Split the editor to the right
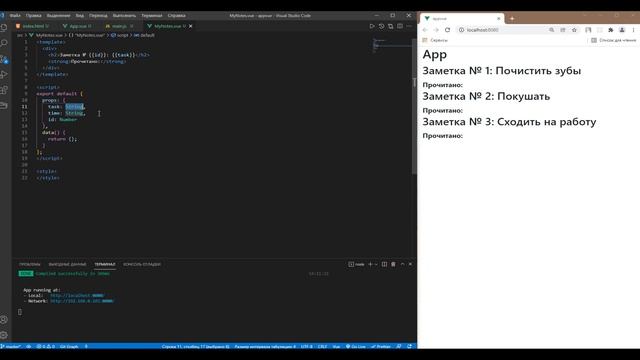Viewport: 640px width, 360px height. click(400, 26)
